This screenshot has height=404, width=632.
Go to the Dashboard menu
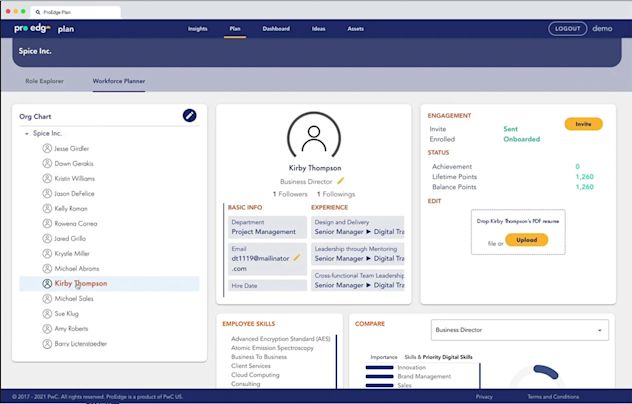[x=276, y=29]
